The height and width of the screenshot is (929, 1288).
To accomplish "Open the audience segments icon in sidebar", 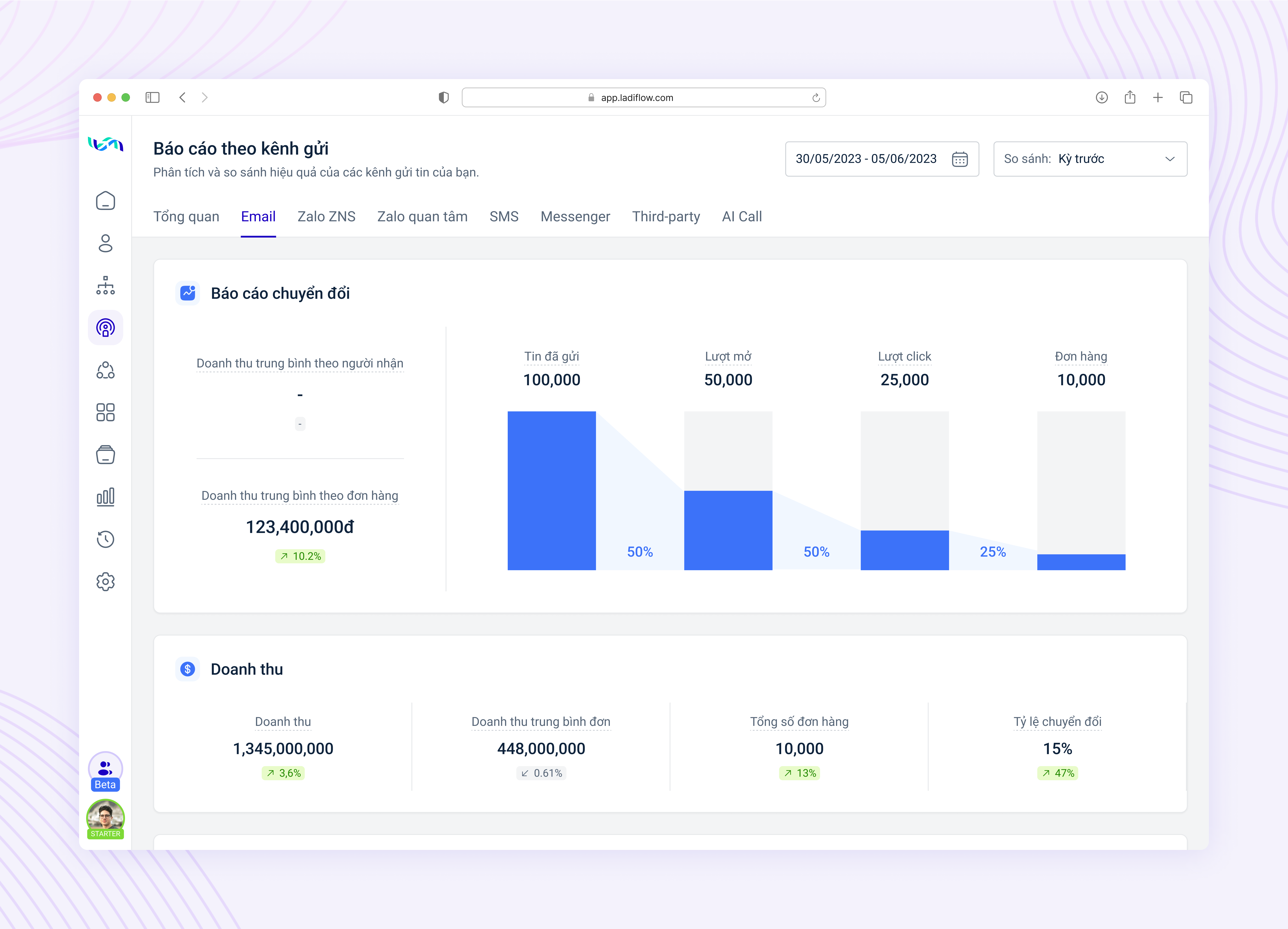I will (x=106, y=370).
